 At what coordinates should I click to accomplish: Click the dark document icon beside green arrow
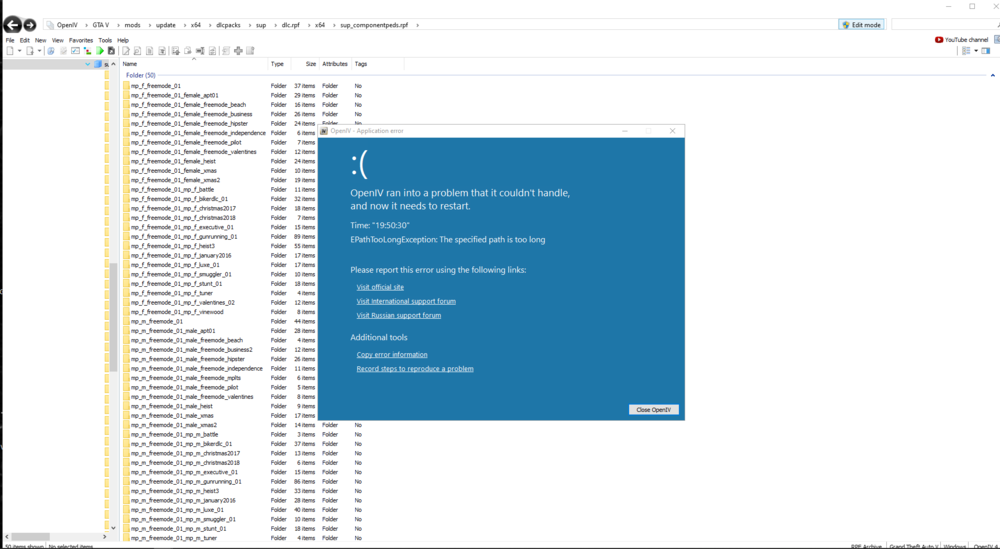pyautogui.click(x=111, y=51)
